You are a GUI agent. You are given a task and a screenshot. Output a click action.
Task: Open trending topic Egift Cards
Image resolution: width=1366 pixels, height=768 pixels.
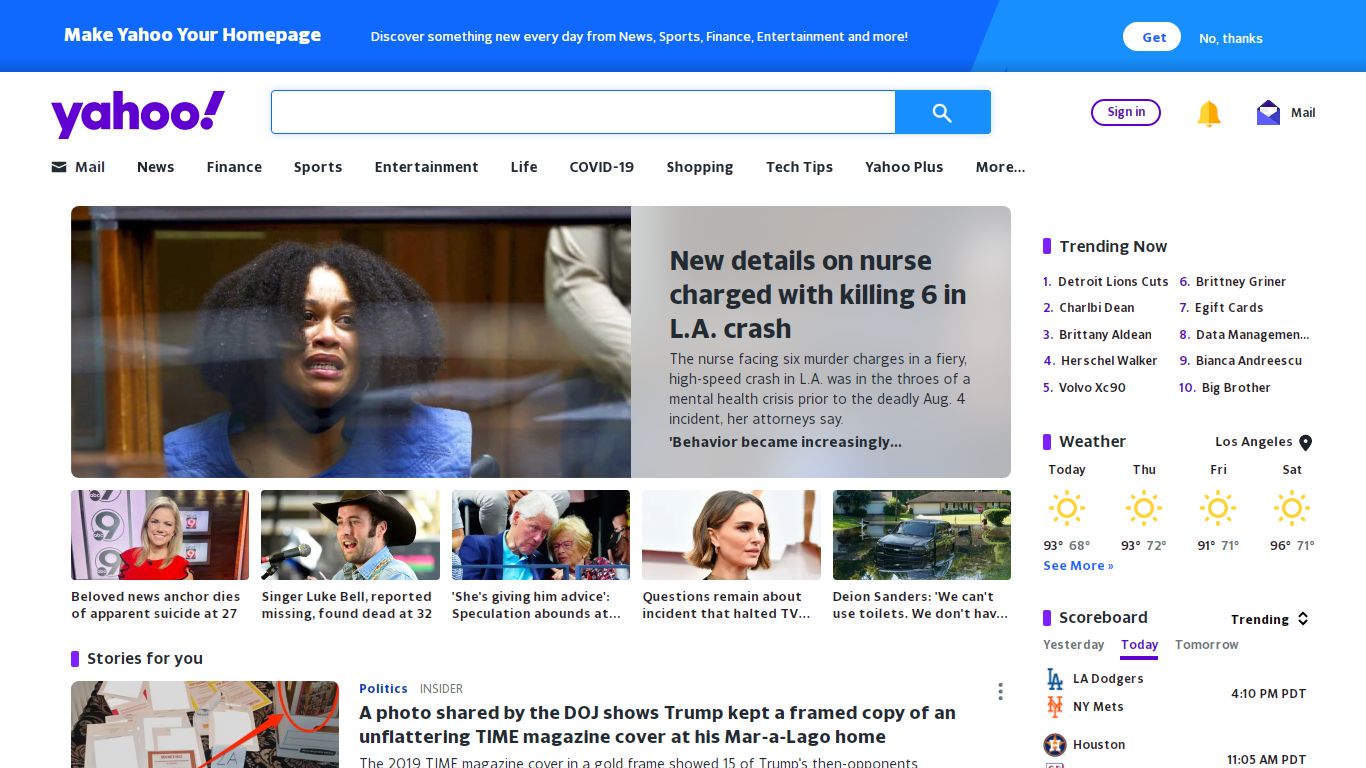[1229, 308]
